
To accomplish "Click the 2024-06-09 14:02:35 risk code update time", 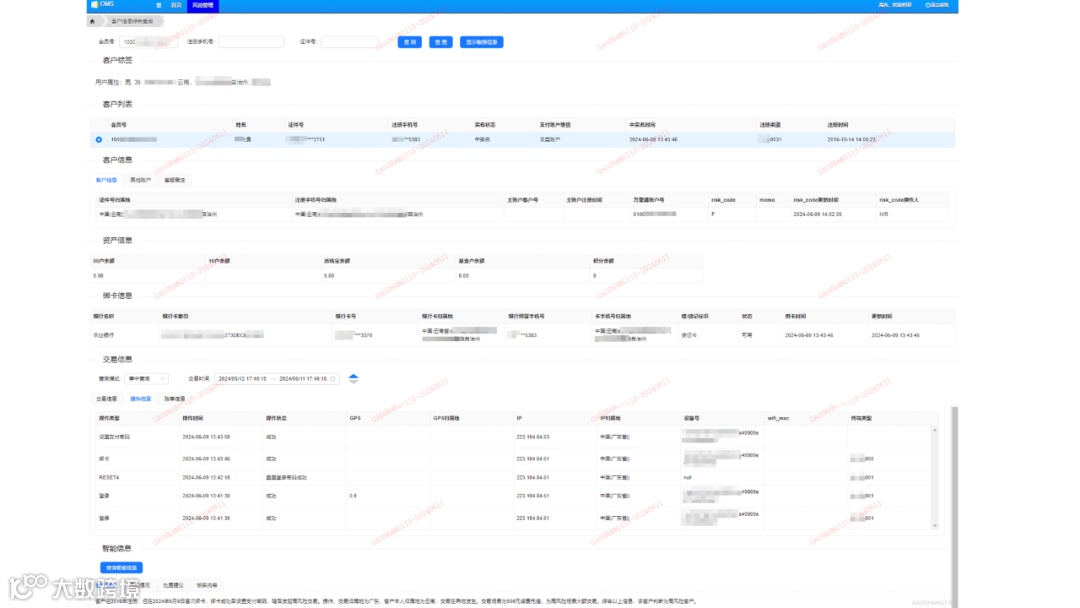I will point(818,214).
